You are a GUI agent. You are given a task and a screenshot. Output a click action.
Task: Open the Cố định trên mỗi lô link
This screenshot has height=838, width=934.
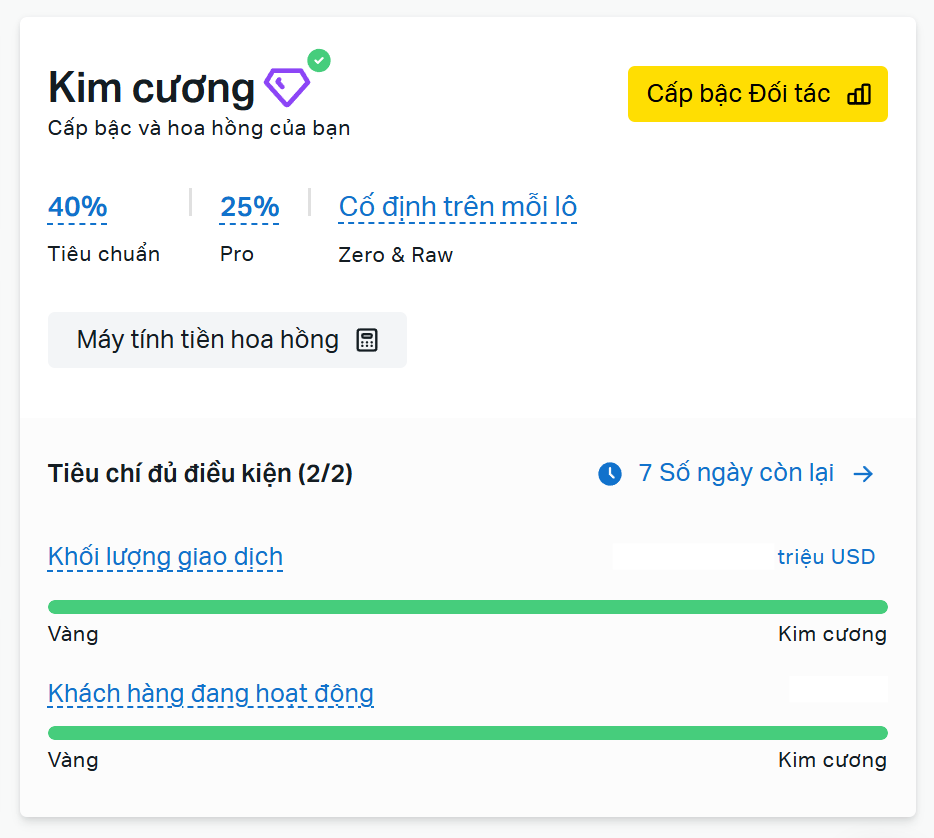pos(458,207)
